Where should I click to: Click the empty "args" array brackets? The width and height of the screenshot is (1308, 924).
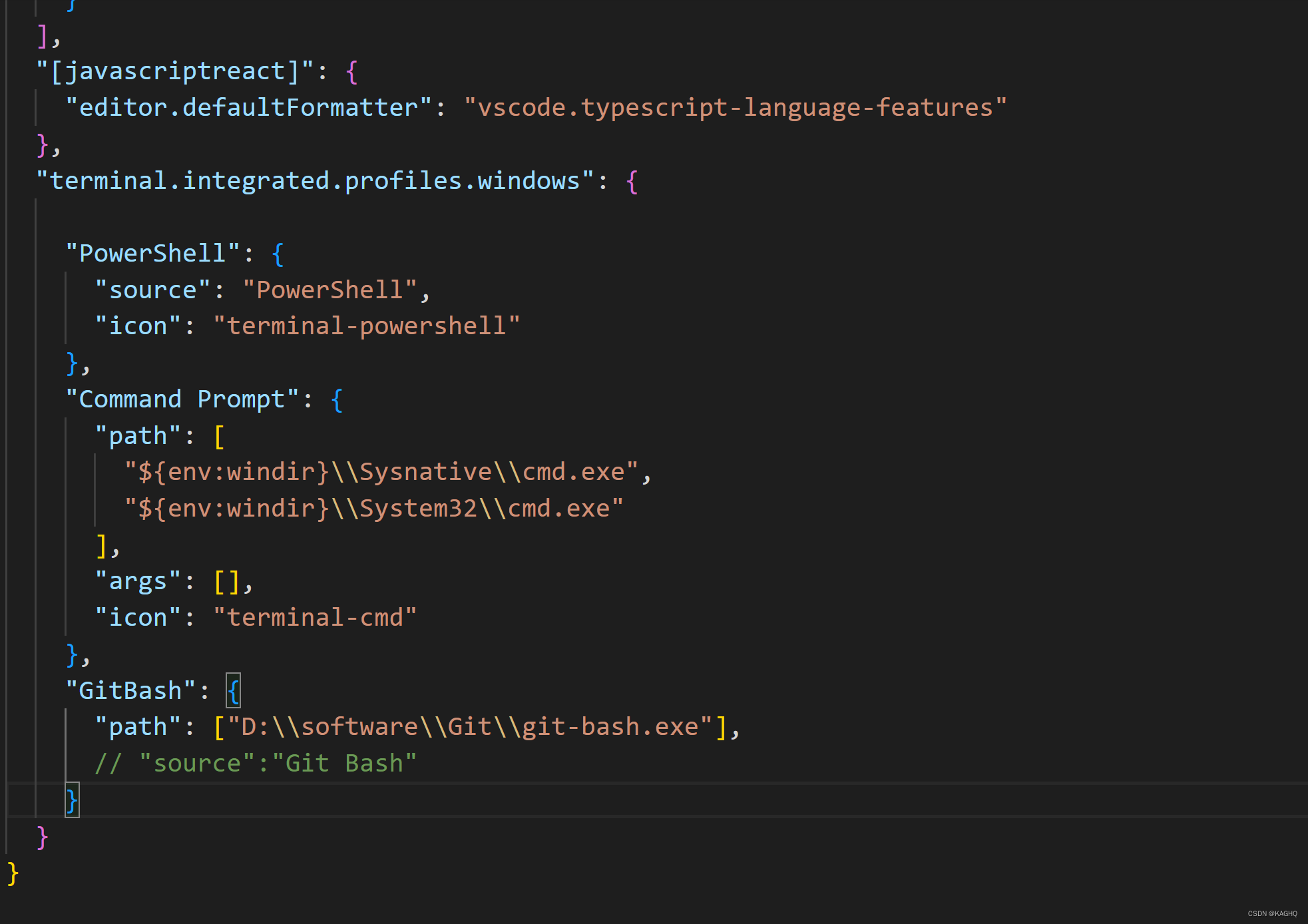click(x=226, y=582)
